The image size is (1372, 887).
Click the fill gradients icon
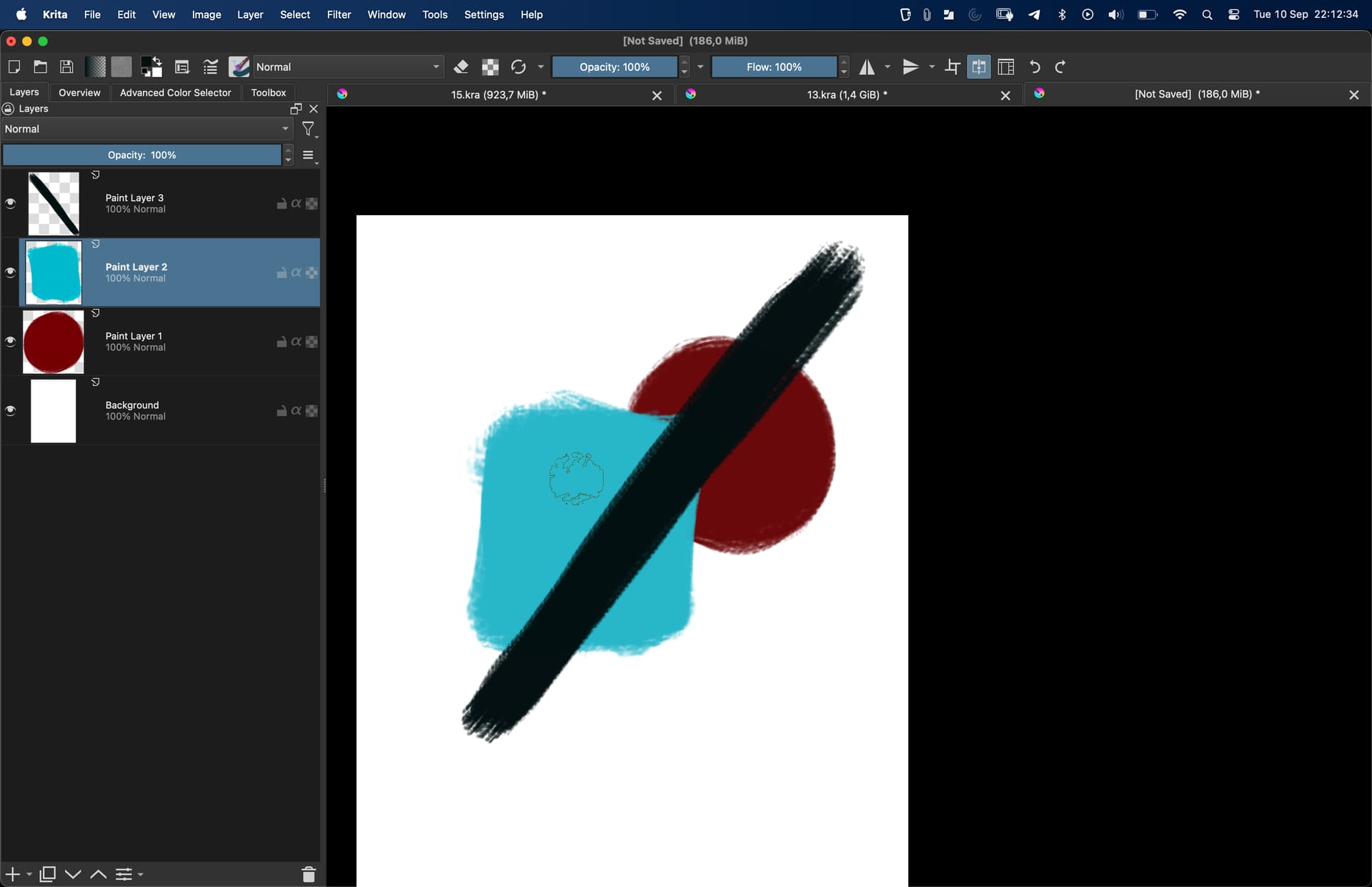click(x=95, y=67)
